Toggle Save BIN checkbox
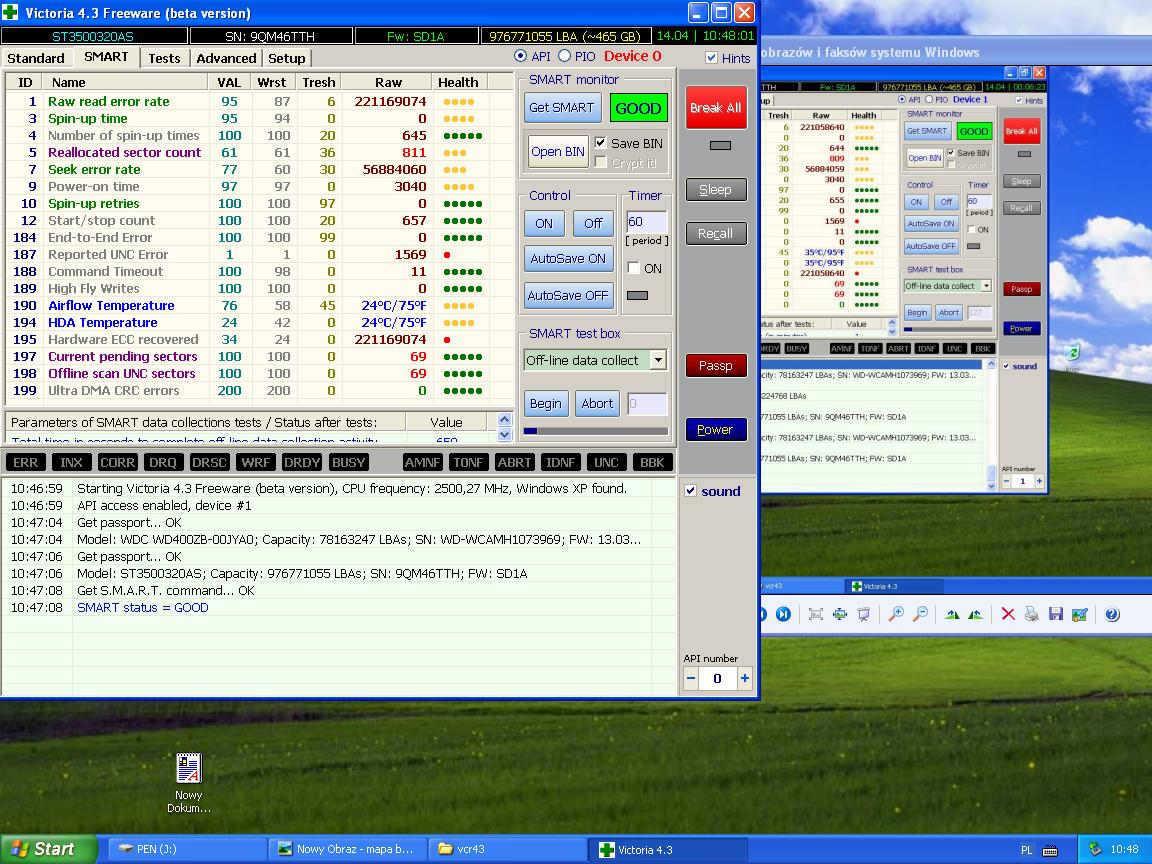1152x864 pixels. (x=601, y=143)
